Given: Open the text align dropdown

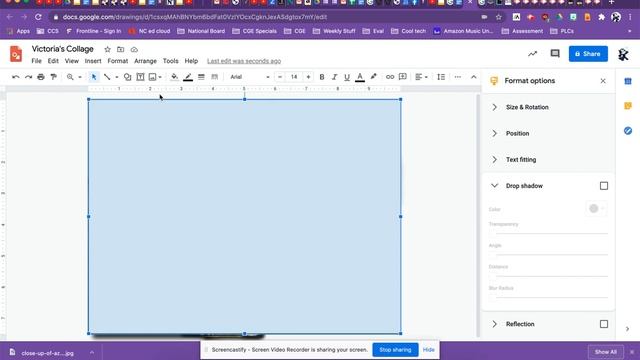Looking at the screenshot, I should (421, 77).
